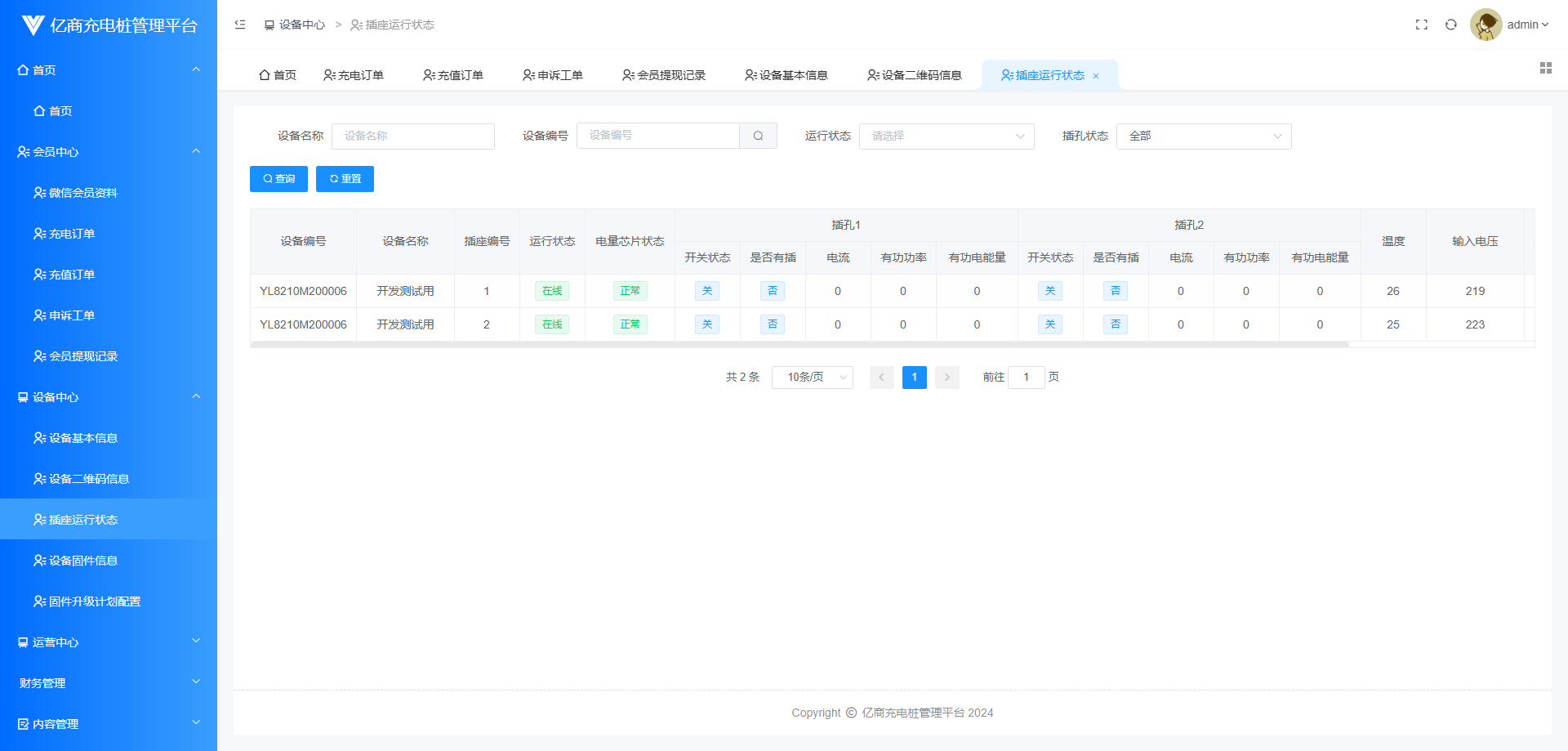Collapse the sidebar with the fold icon
This screenshot has height=751, width=1568.
(240, 25)
